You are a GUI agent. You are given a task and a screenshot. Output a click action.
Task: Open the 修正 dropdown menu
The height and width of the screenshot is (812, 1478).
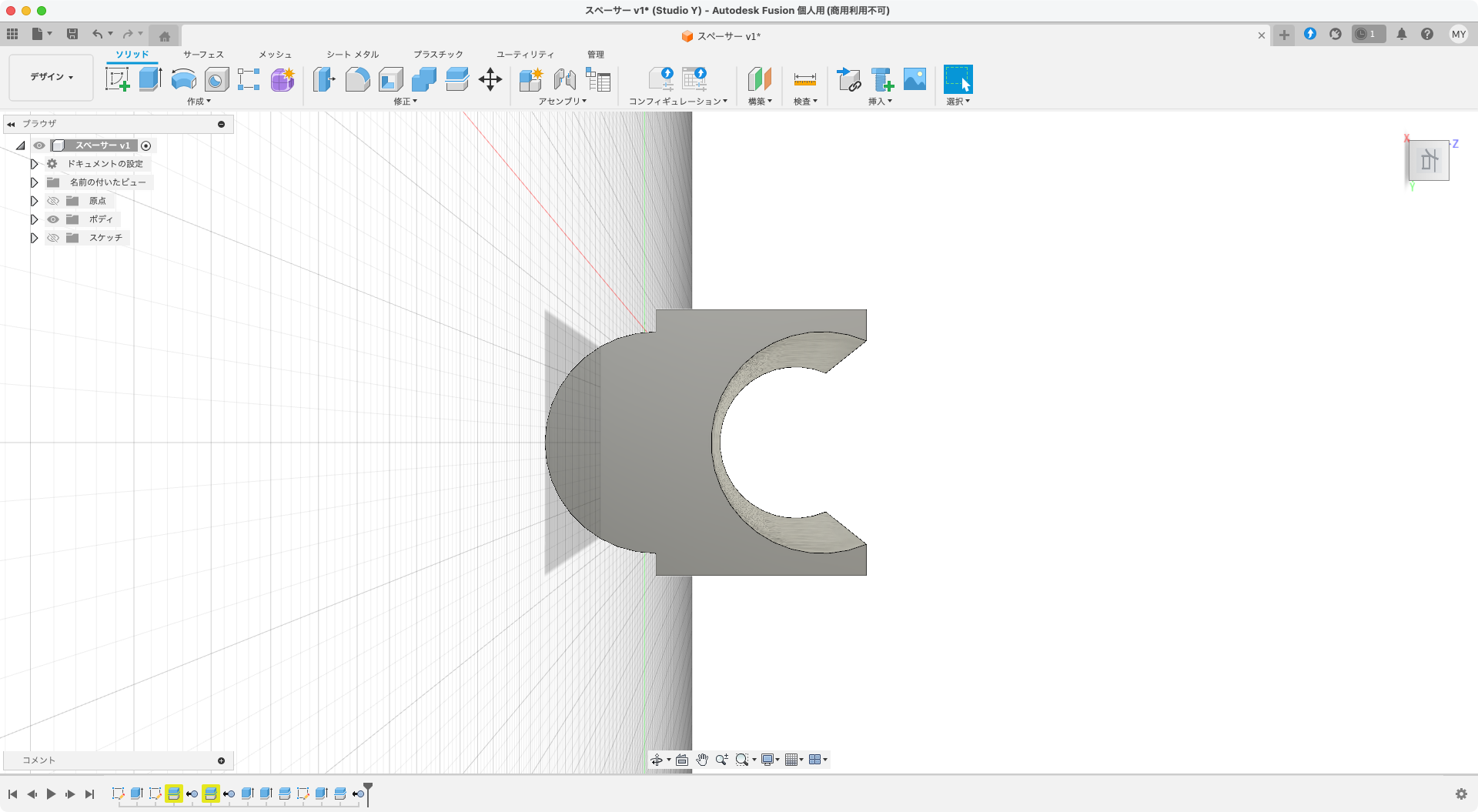pyautogui.click(x=405, y=102)
